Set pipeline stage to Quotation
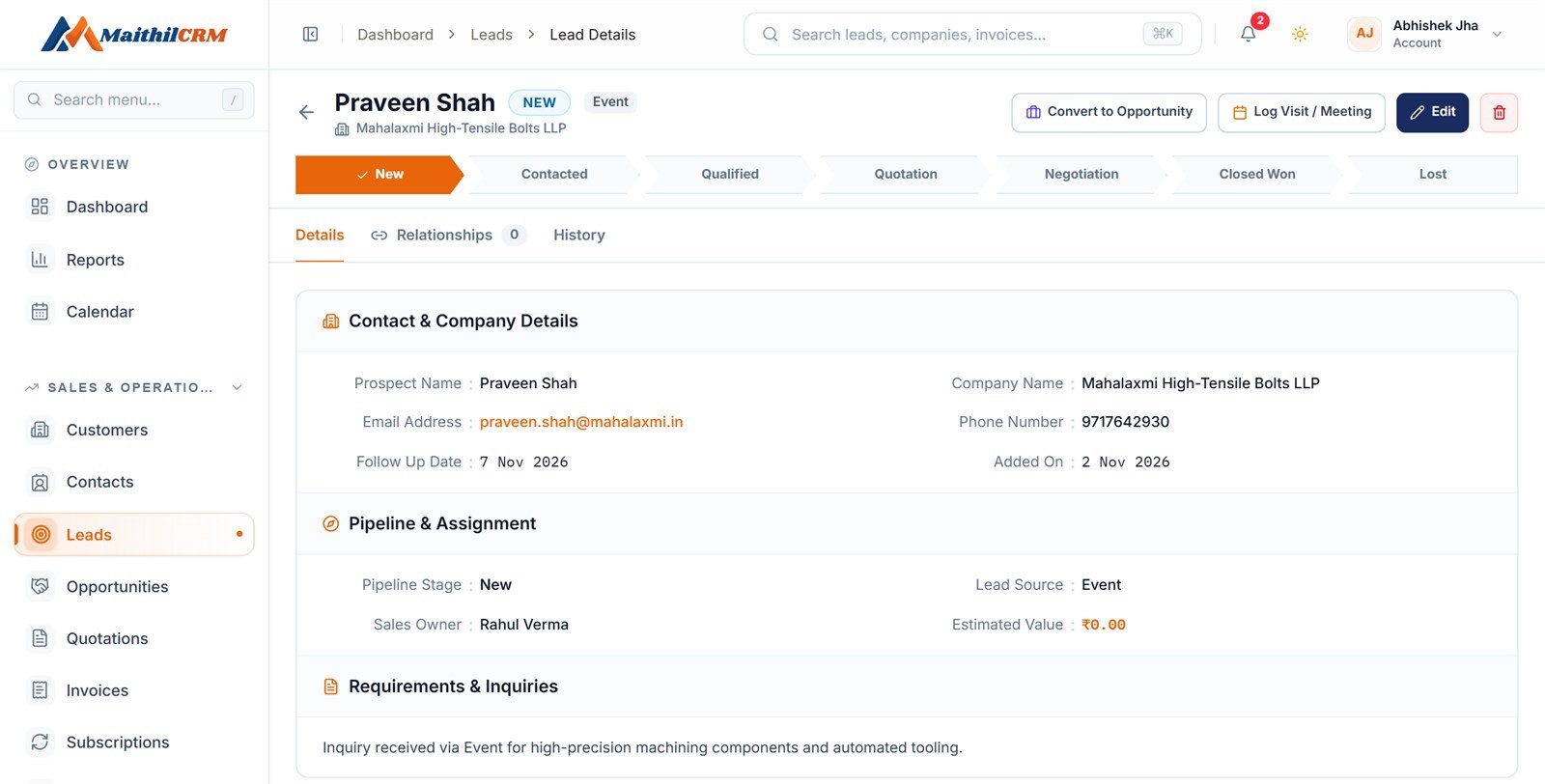Screen dimensions: 1545x784 (x=906, y=175)
